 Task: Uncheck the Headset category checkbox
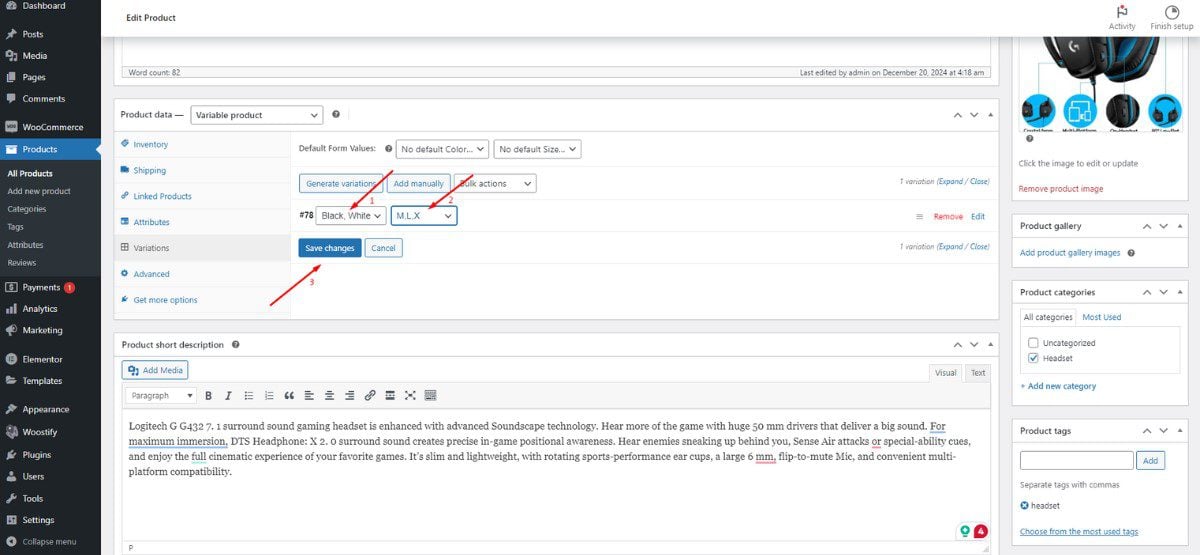point(1033,358)
